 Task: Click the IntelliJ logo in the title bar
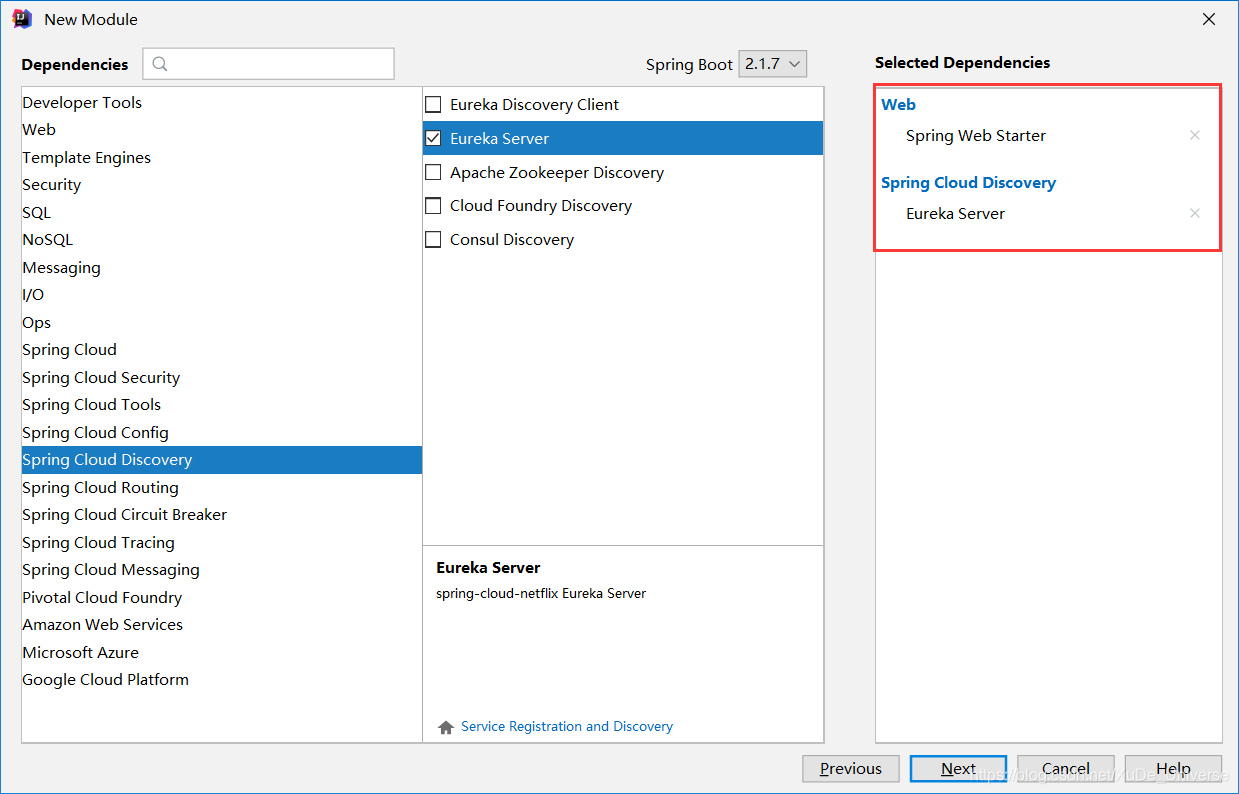point(23,19)
